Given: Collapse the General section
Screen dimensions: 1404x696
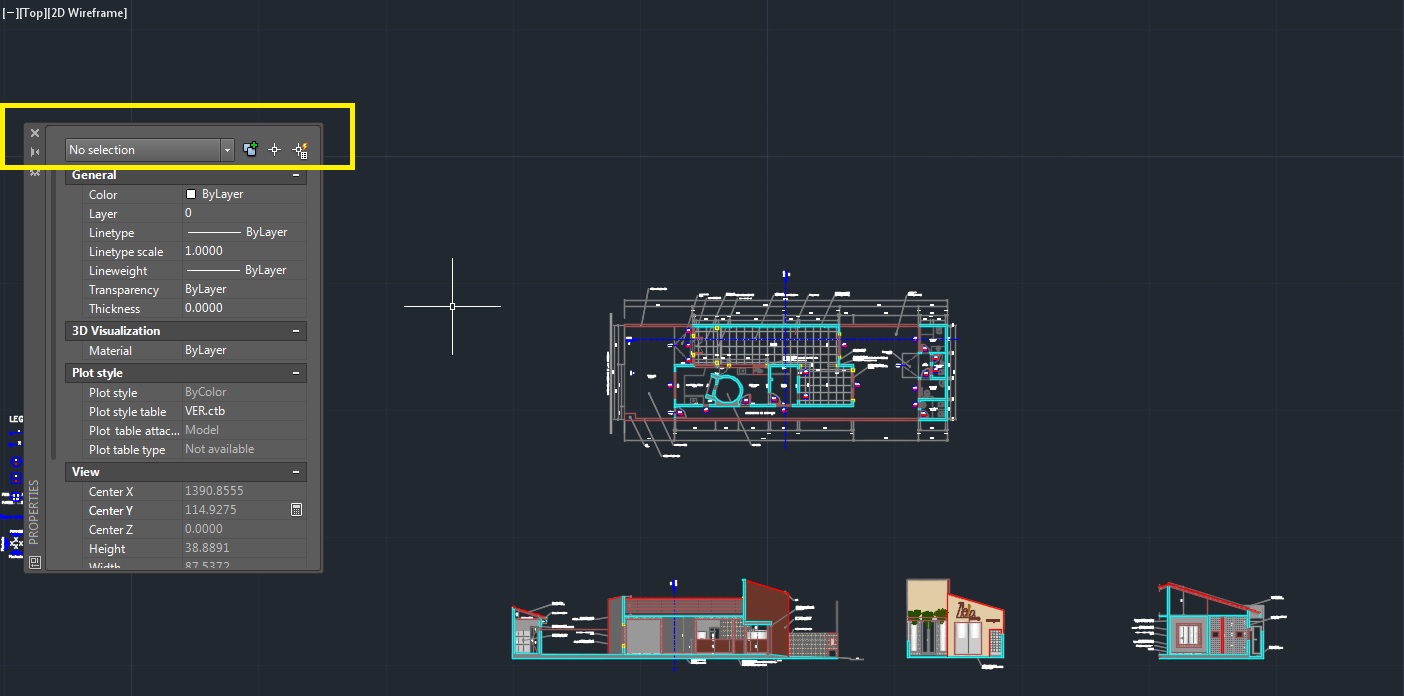Looking at the screenshot, I should click(296, 175).
